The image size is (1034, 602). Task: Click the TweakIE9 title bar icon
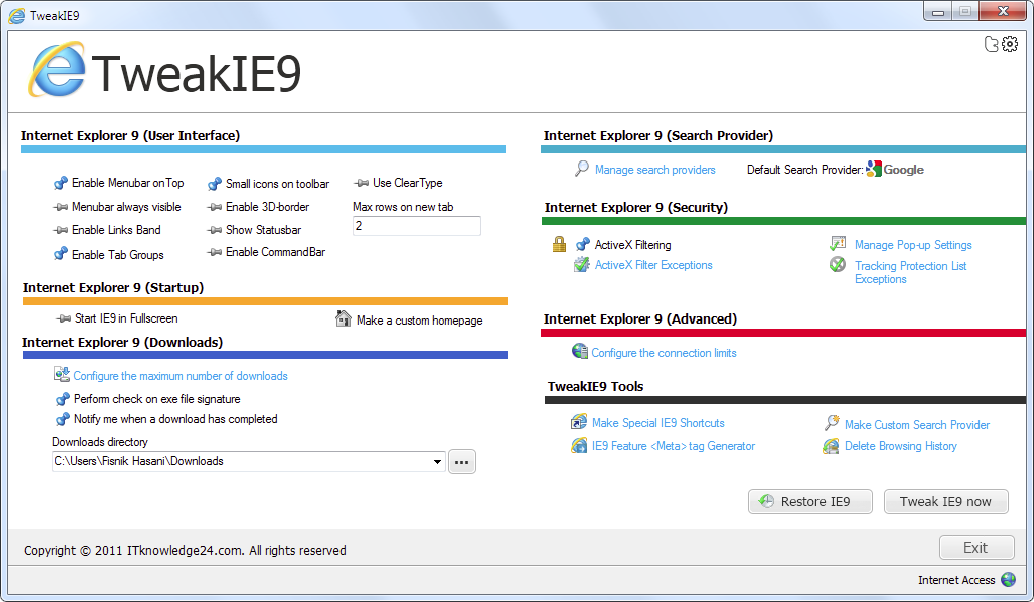[x=16, y=15]
